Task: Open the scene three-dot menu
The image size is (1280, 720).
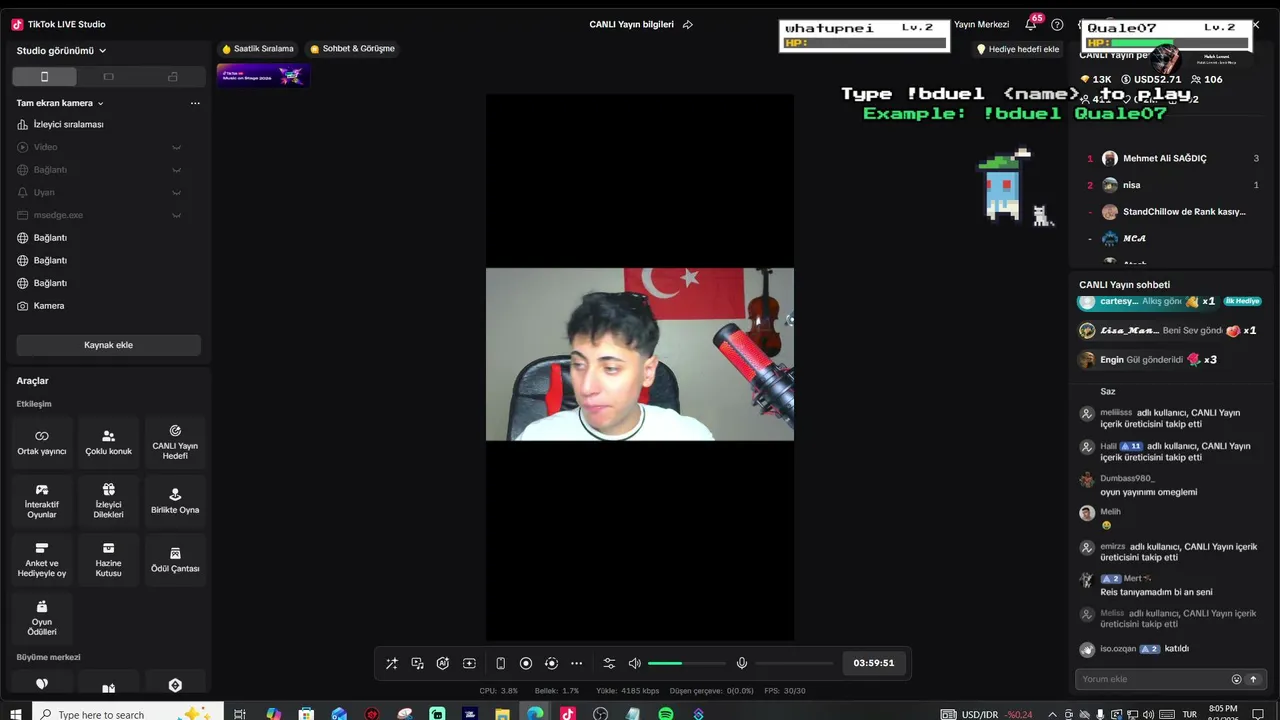Action: click(195, 103)
